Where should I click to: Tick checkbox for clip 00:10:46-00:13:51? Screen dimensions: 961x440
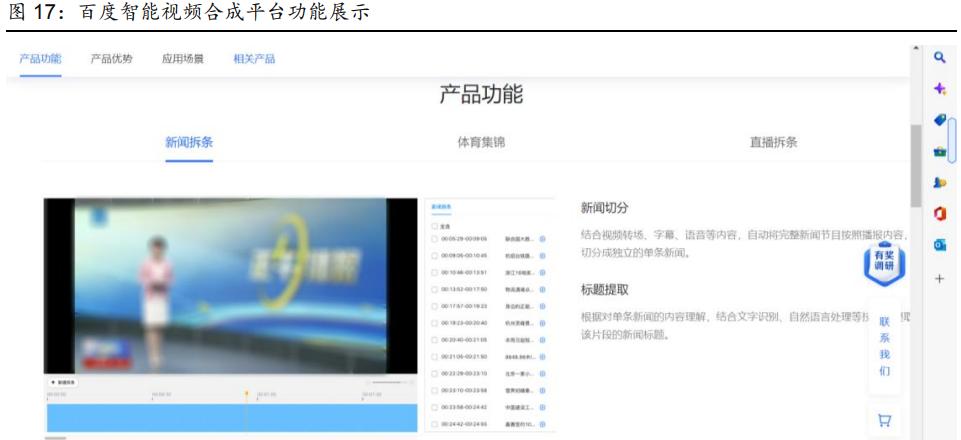coord(435,272)
